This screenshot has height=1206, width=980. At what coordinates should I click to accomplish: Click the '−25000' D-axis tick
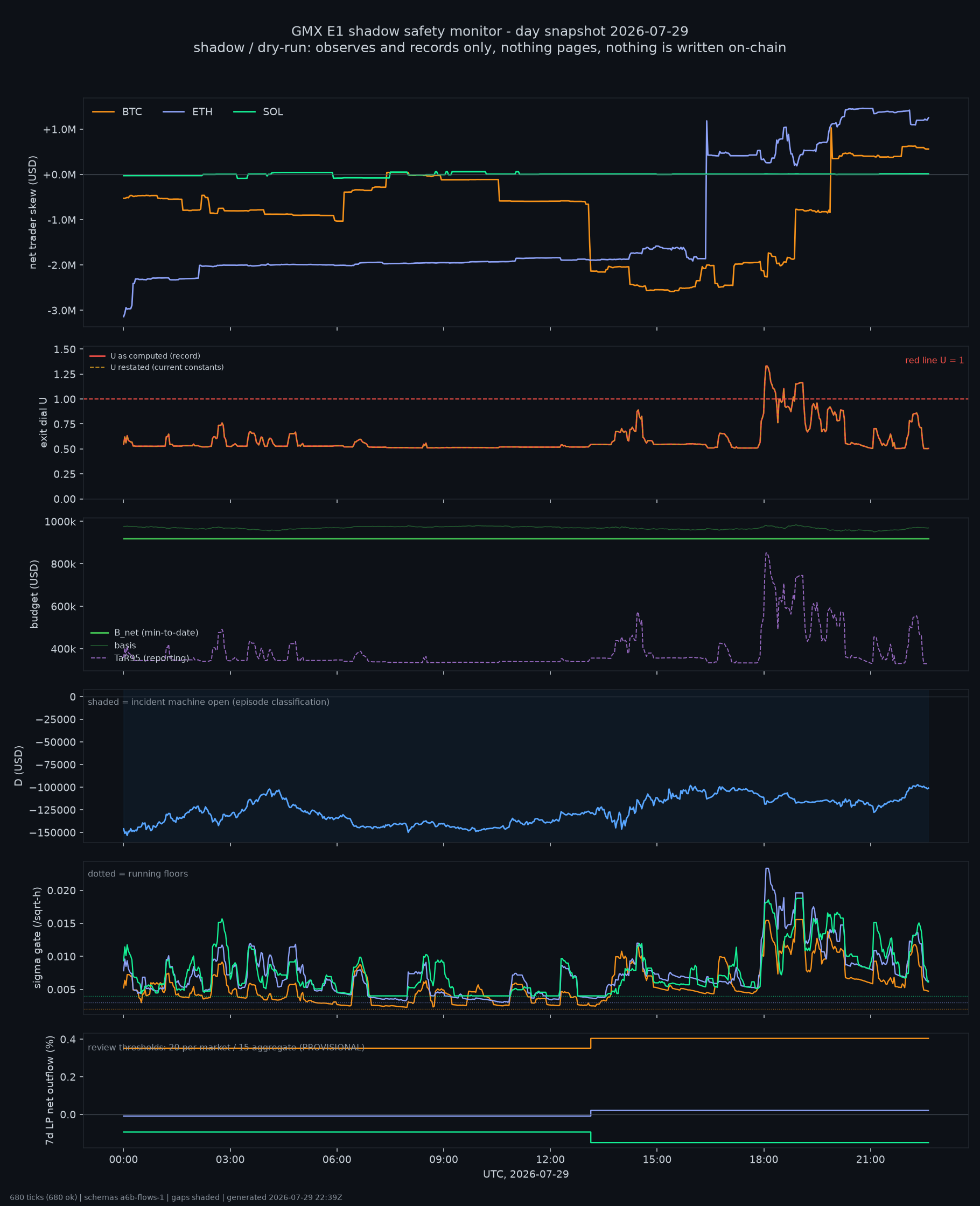pos(55,719)
